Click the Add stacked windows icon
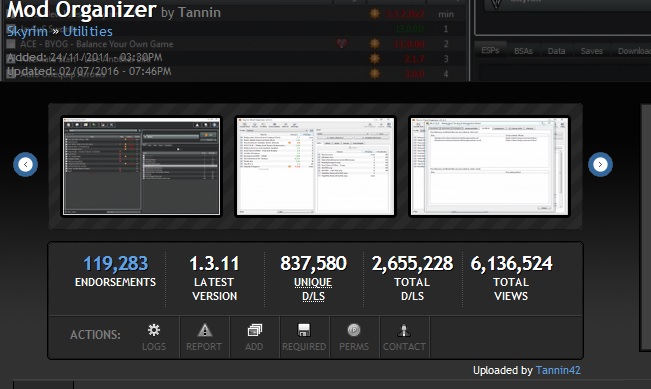 [x=255, y=330]
